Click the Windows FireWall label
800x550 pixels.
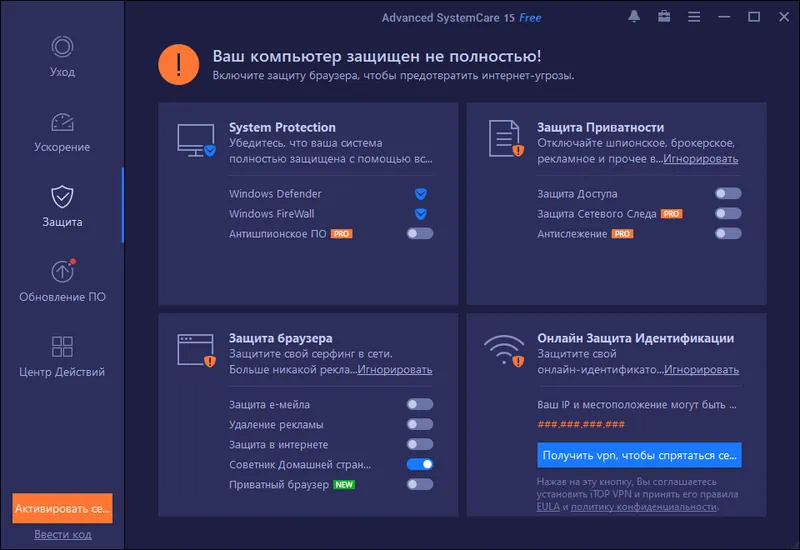click(x=271, y=214)
